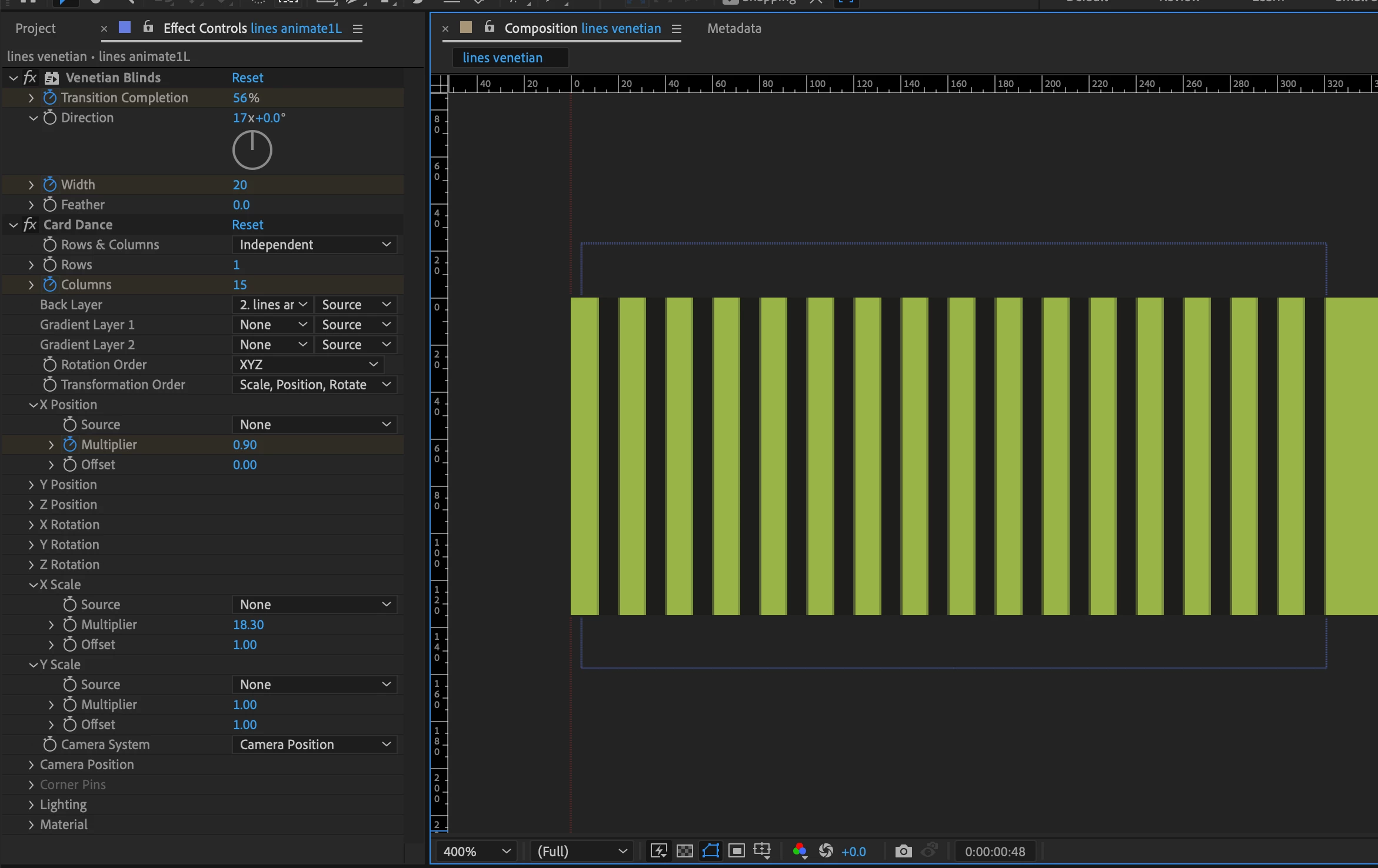Toggle the Direction property stopwatch
1378x868 pixels.
pyautogui.click(x=50, y=118)
